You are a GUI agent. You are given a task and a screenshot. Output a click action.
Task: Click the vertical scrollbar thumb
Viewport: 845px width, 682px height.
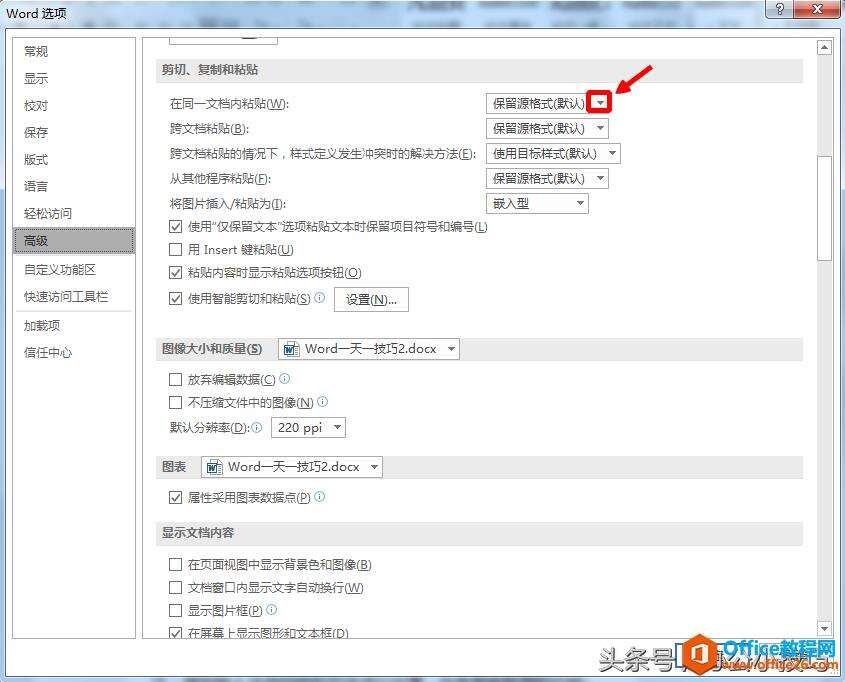pyautogui.click(x=824, y=209)
